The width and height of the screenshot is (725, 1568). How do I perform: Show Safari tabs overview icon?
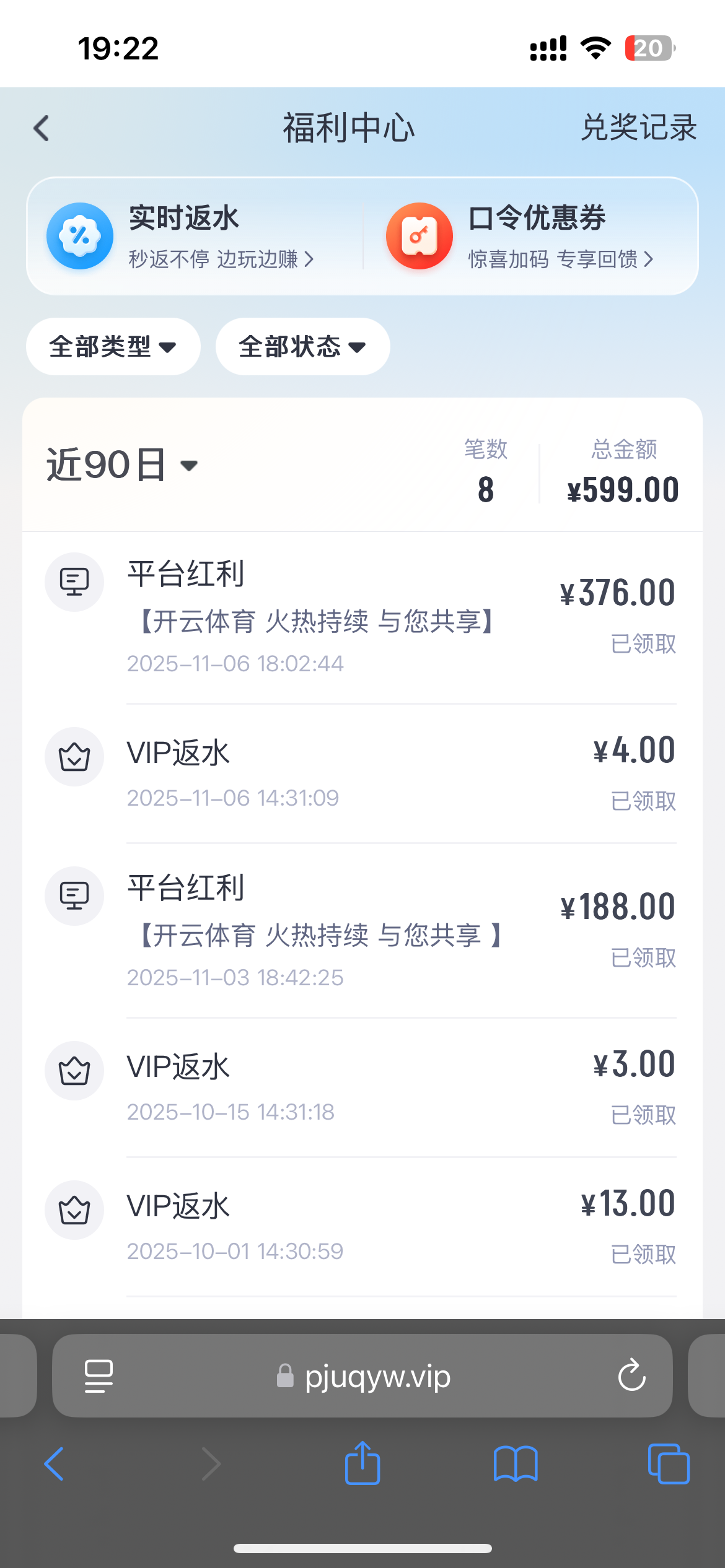tap(669, 1464)
